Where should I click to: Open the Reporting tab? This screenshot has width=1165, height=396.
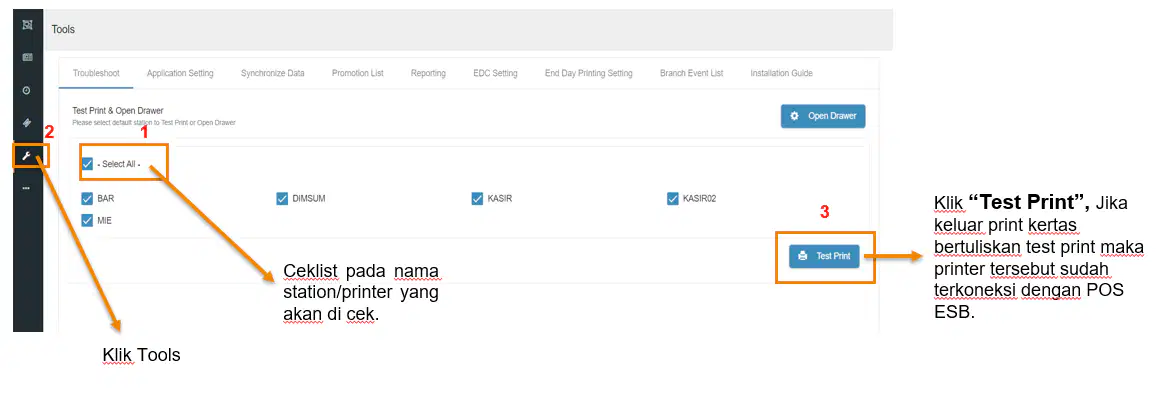point(428,74)
